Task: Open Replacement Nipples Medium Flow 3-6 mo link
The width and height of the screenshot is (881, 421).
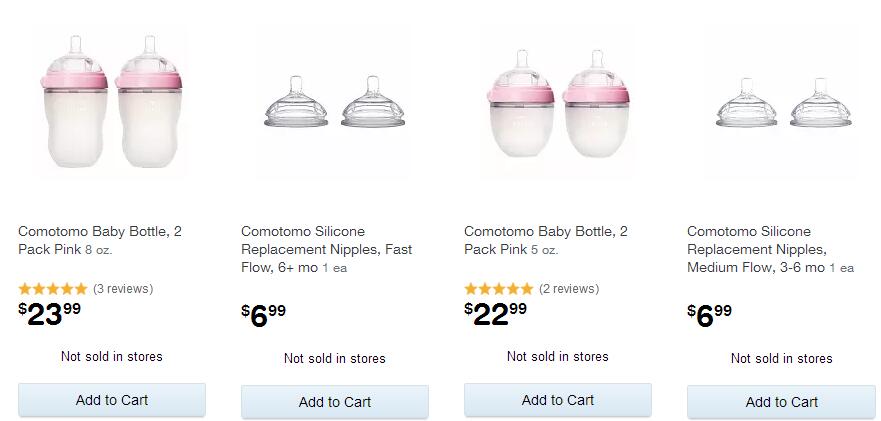Action: pos(758,249)
